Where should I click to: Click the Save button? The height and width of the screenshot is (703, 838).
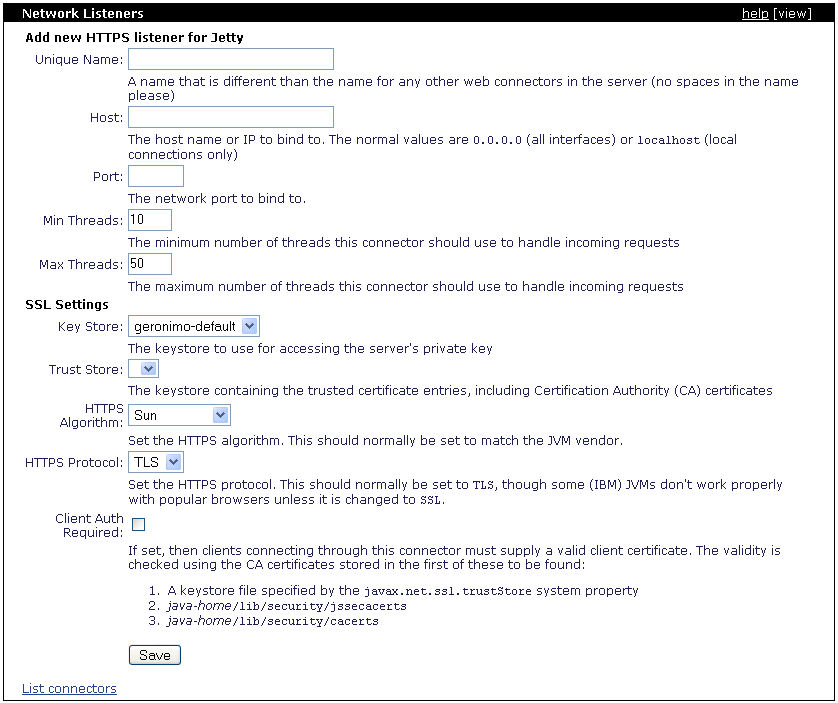point(155,655)
